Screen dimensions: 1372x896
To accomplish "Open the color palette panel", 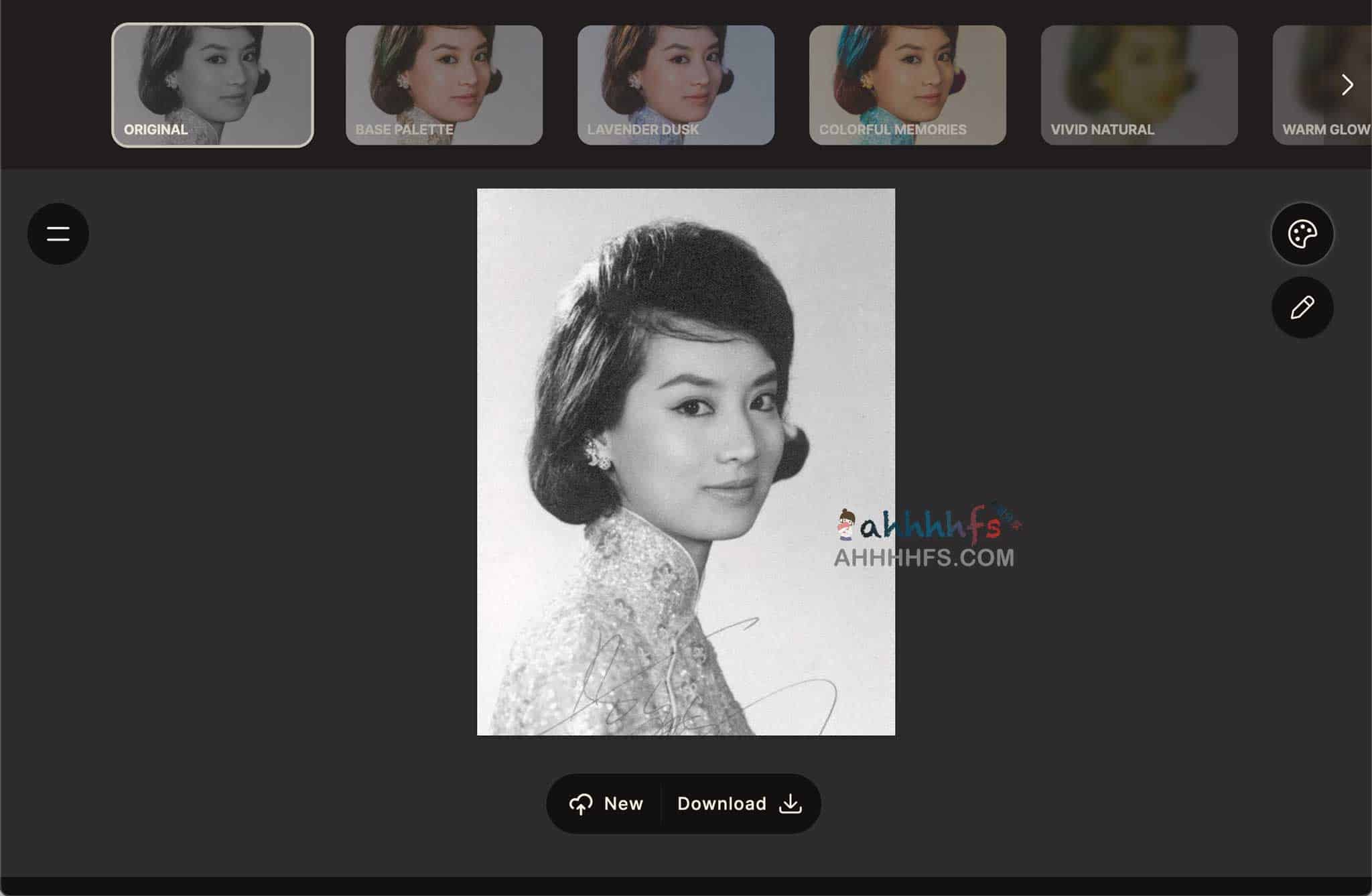I will point(1302,234).
